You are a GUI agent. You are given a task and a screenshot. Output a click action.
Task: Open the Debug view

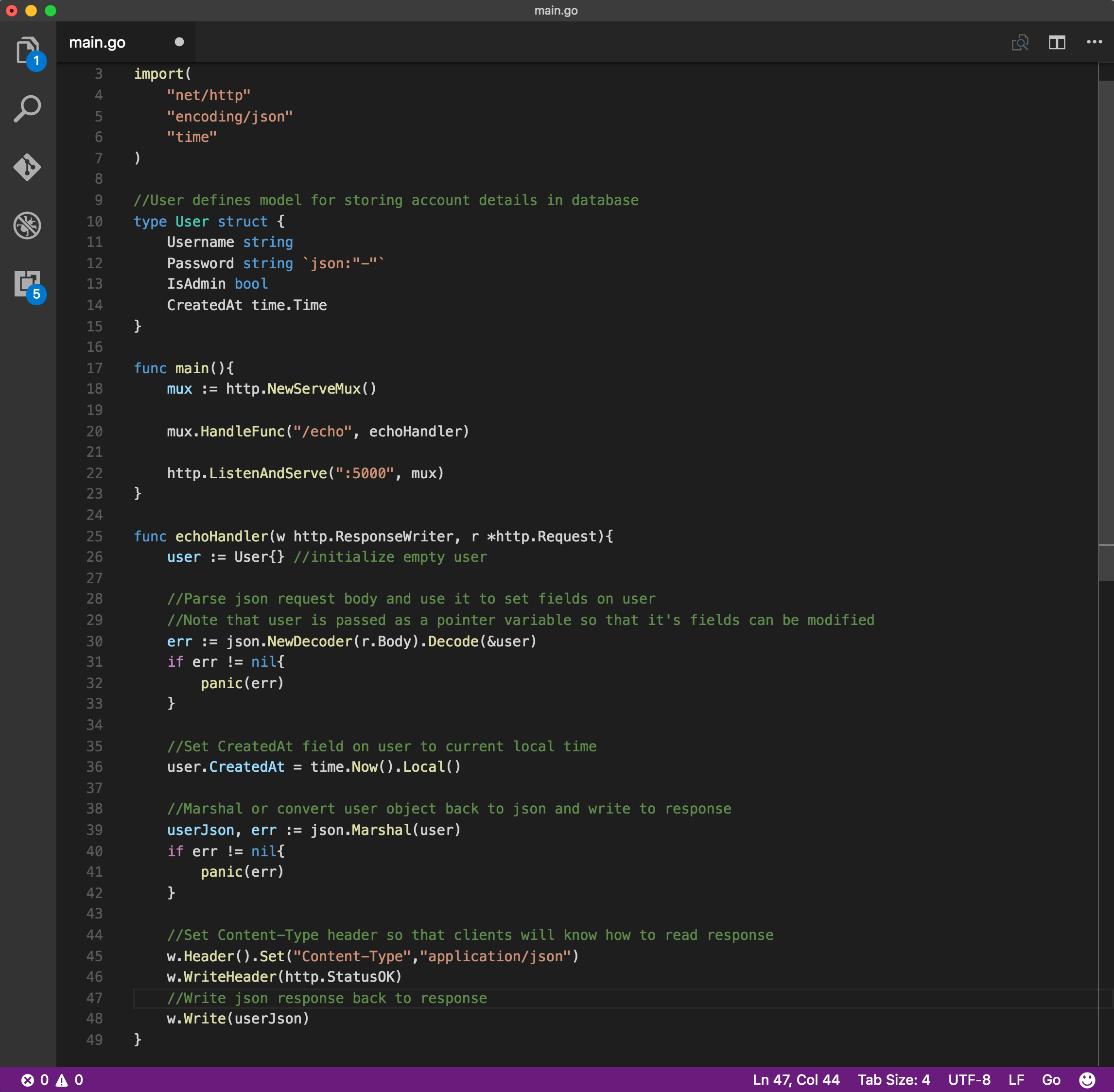27,225
